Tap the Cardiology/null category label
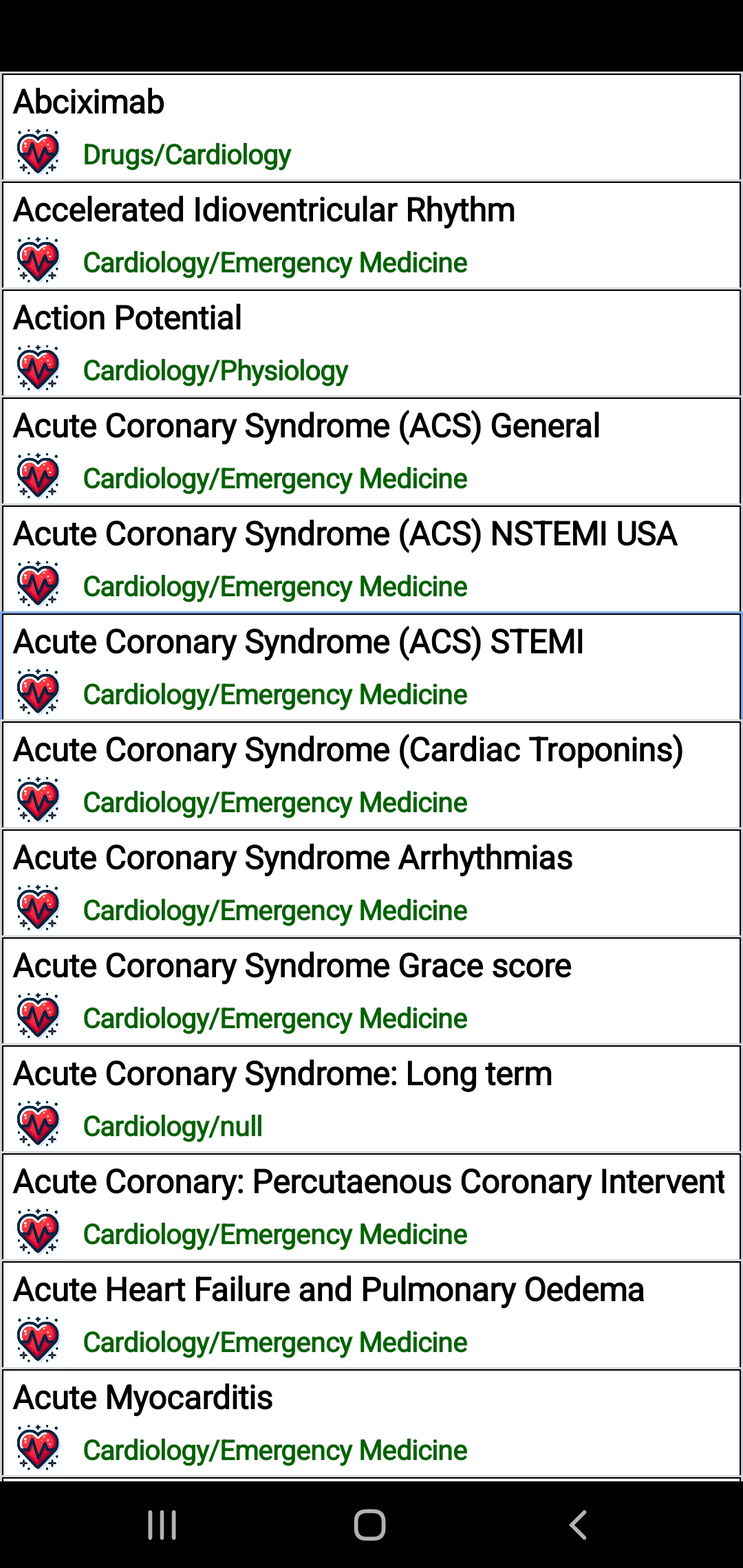 [173, 1126]
